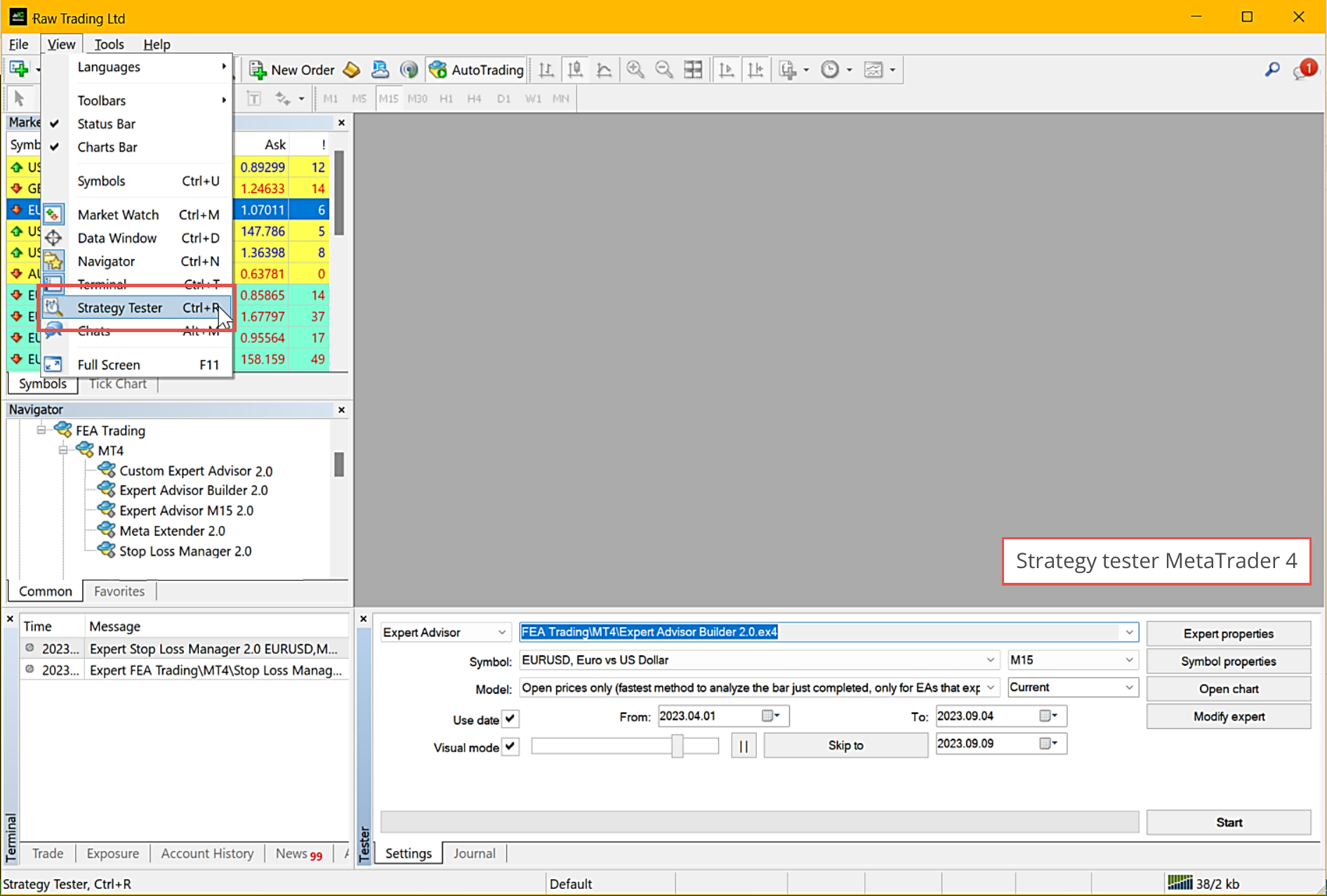The width and height of the screenshot is (1327, 896).
Task: Click the tile windows grid icon
Action: (693, 70)
